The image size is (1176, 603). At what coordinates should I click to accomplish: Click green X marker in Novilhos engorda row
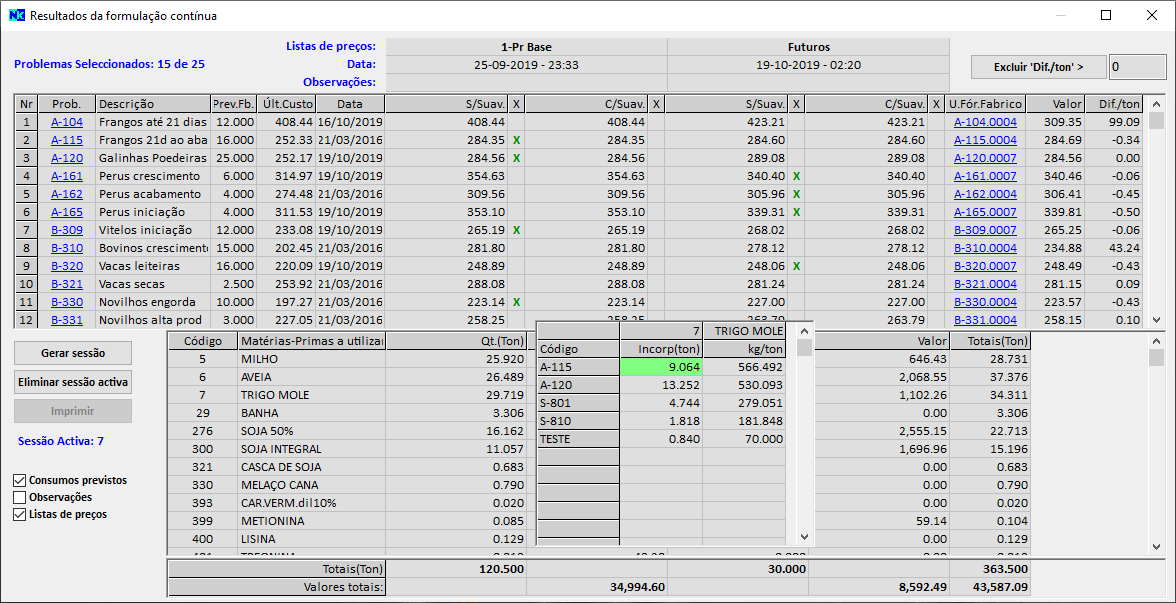coord(516,302)
